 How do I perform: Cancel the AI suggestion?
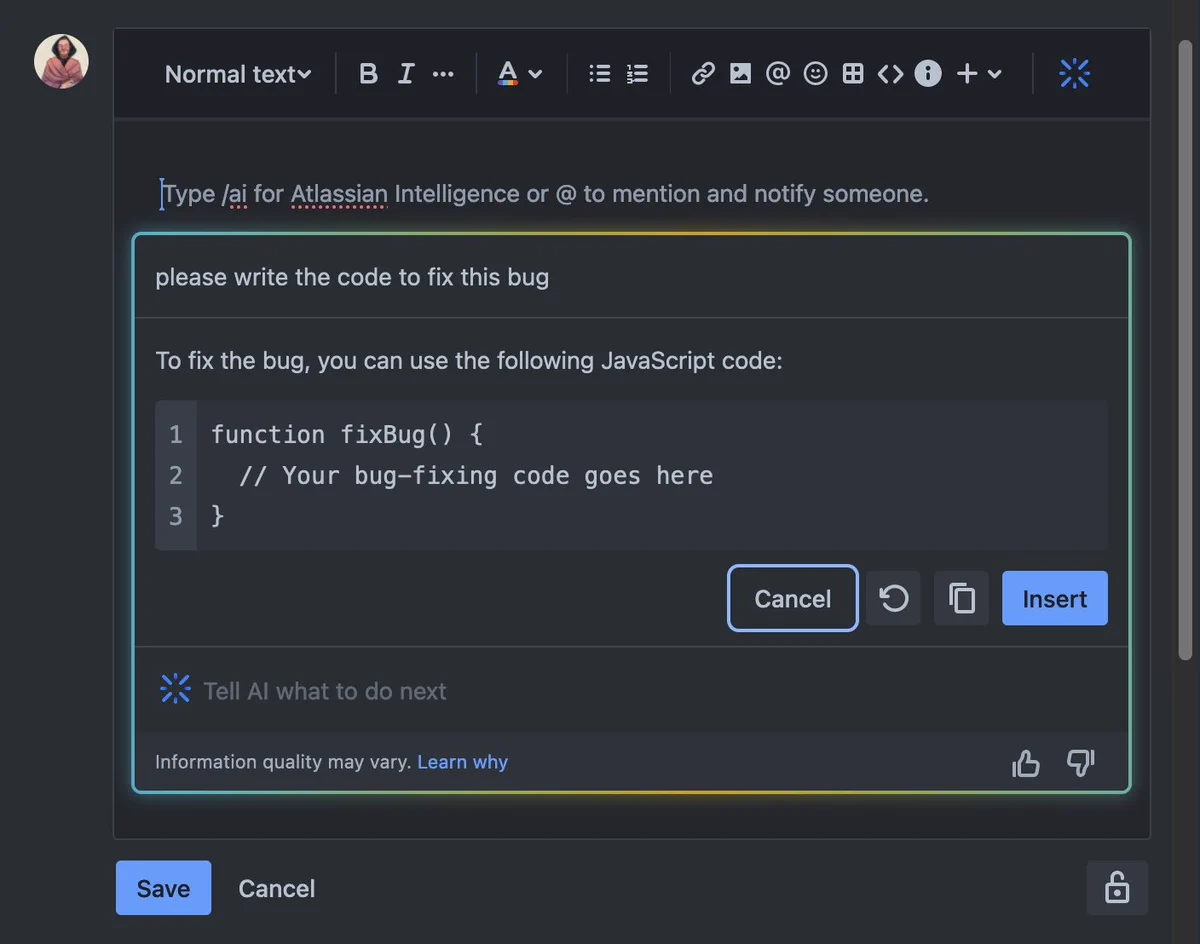[793, 598]
